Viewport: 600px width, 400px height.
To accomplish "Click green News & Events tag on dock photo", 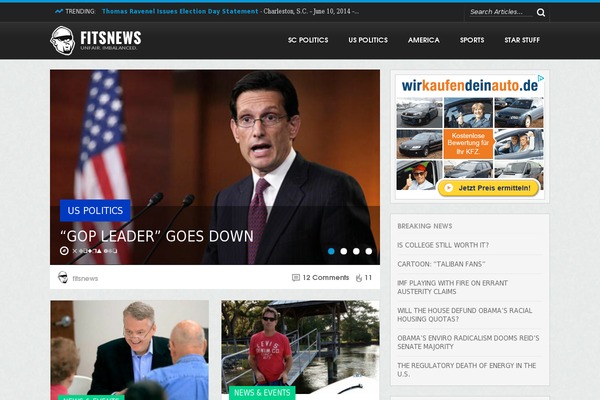I will click(262, 393).
